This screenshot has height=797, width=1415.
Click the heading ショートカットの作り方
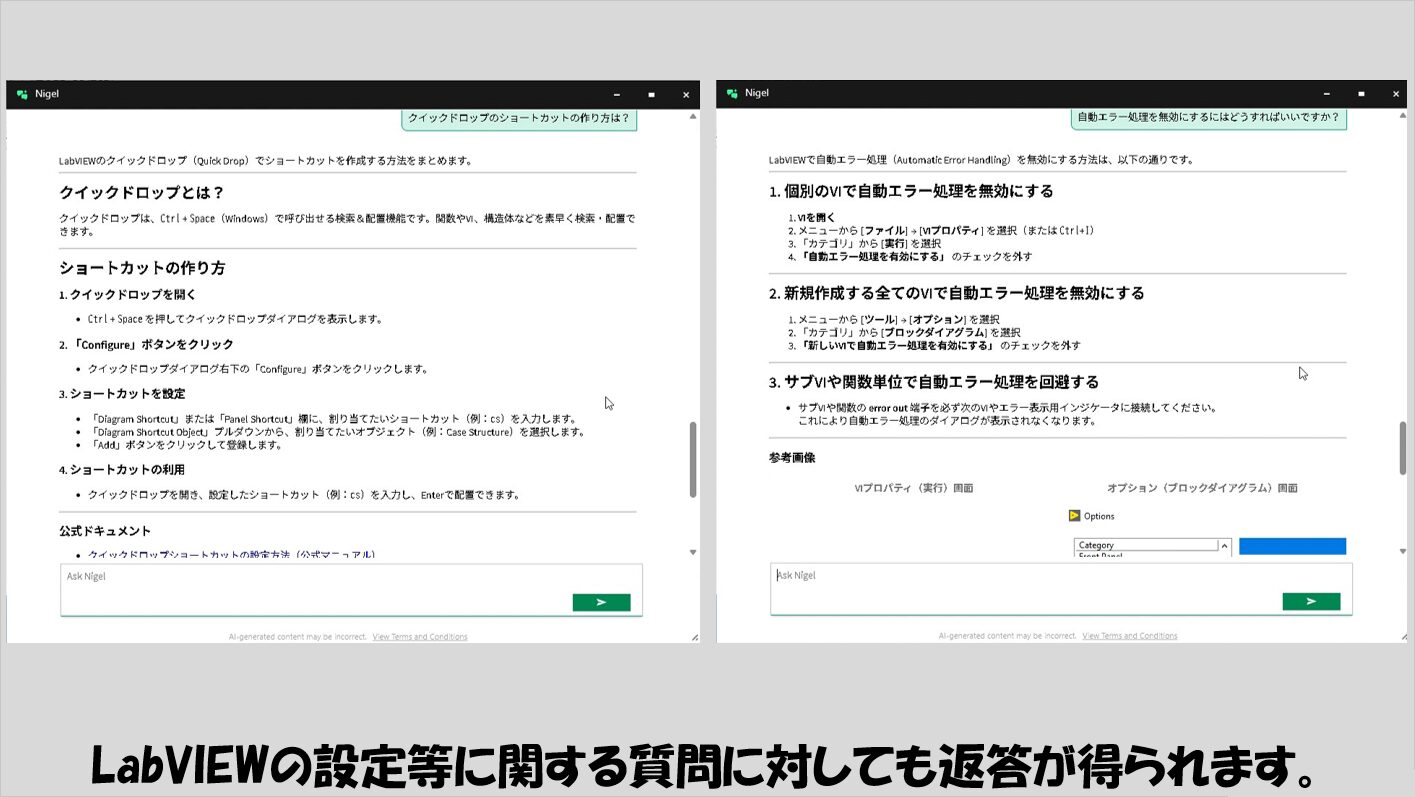coord(142,268)
